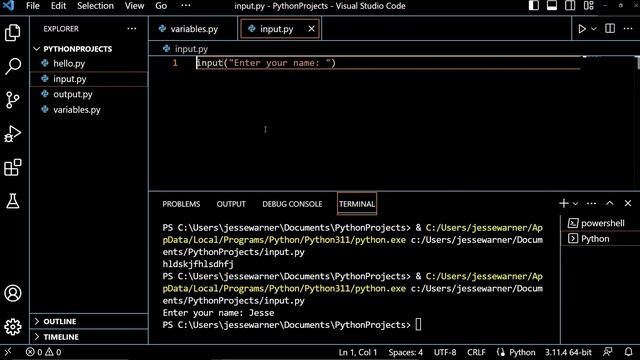This screenshot has width=640, height=360.
Task: Open the Explorer view in activity bar
Action: [x=13, y=33]
